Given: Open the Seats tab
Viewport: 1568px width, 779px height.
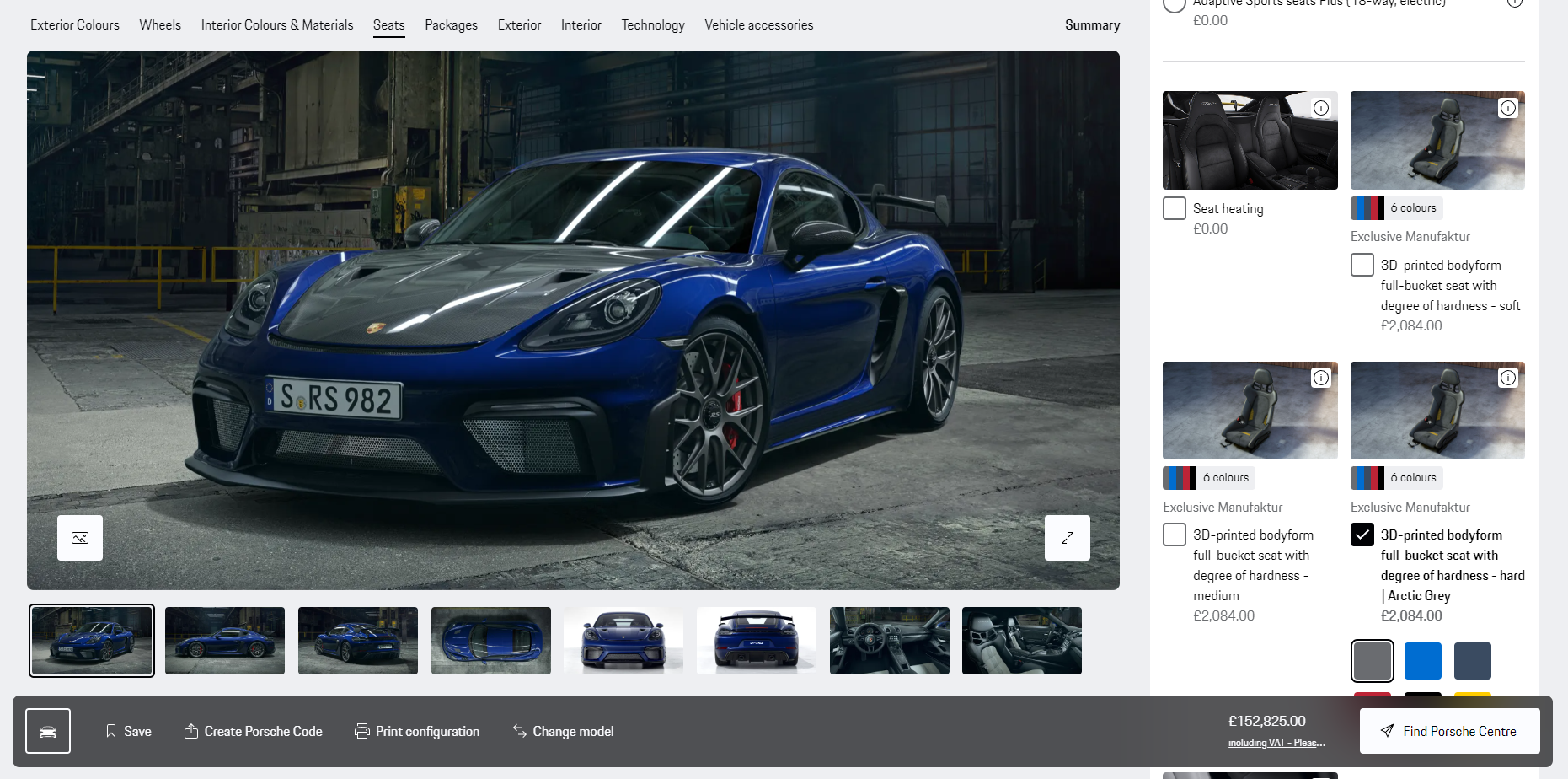Looking at the screenshot, I should pyautogui.click(x=389, y=25).
